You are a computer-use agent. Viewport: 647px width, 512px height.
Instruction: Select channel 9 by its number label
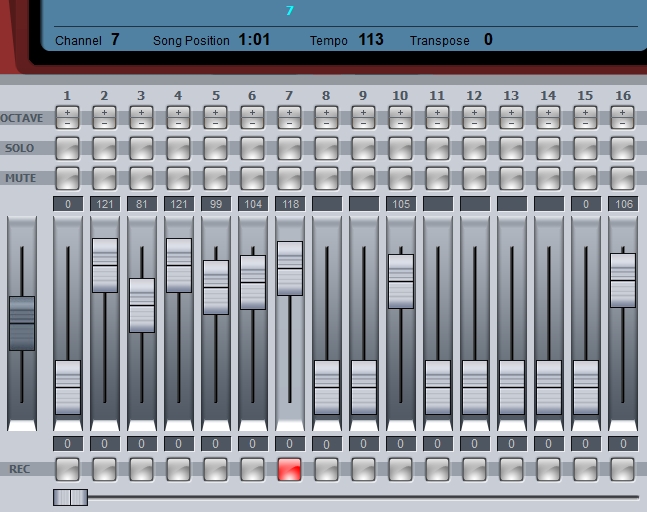[363, 96]
